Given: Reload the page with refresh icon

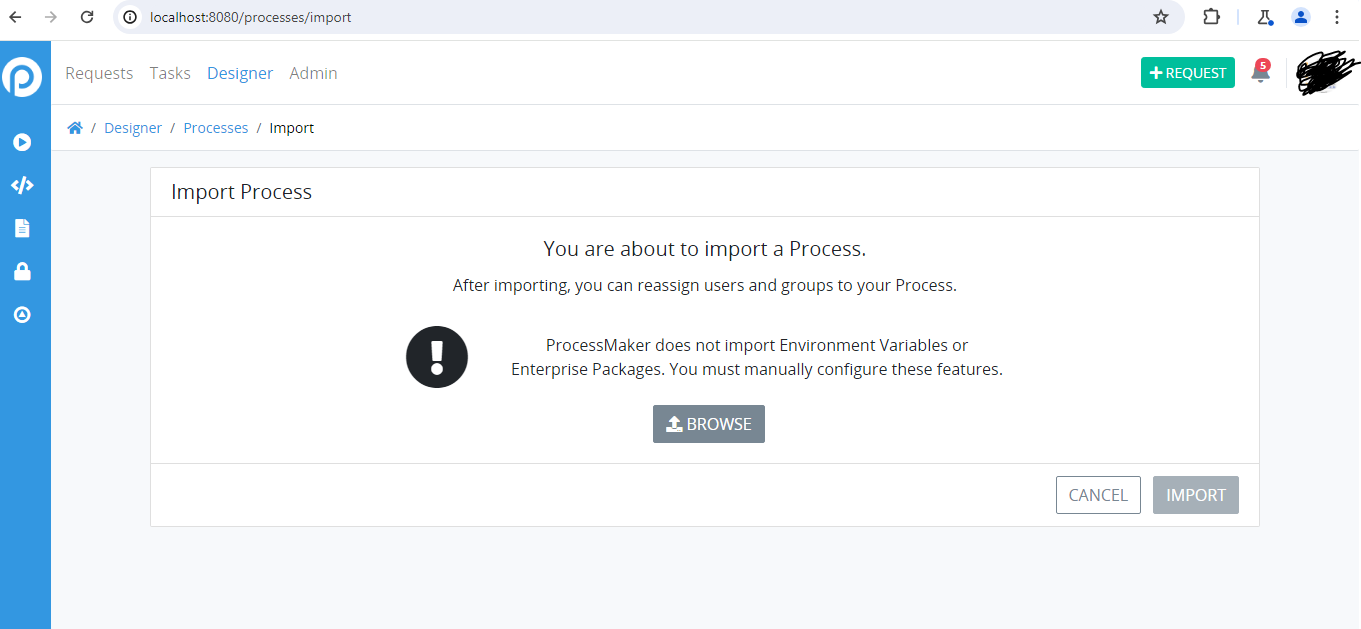Looking at the screenshot, I should coord(87,17).
